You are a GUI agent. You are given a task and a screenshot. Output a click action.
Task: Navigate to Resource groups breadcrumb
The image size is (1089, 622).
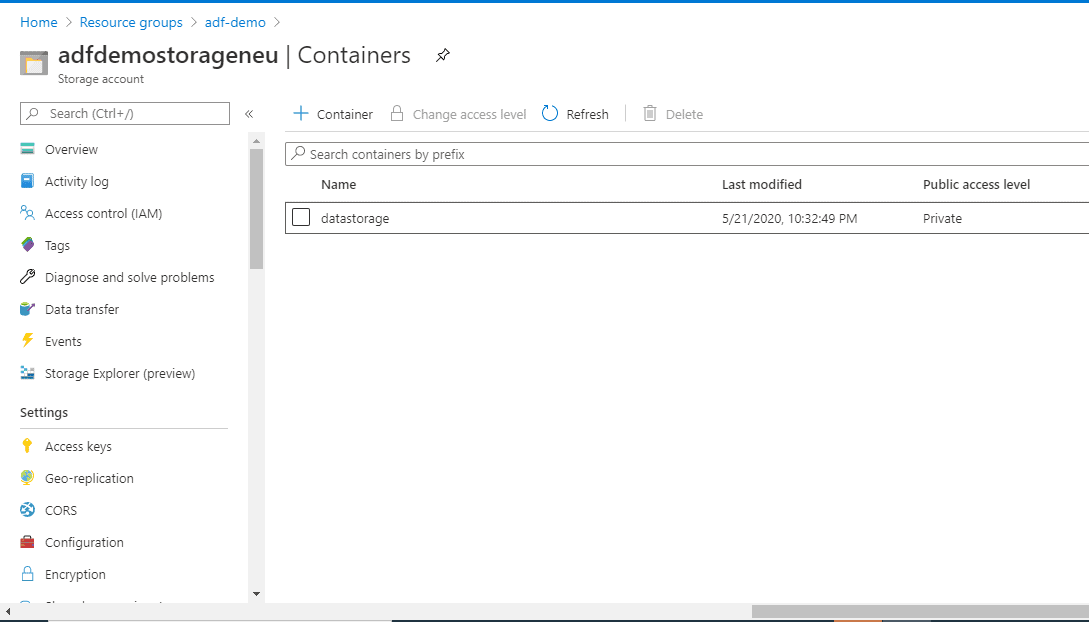(x=131, y=22)
